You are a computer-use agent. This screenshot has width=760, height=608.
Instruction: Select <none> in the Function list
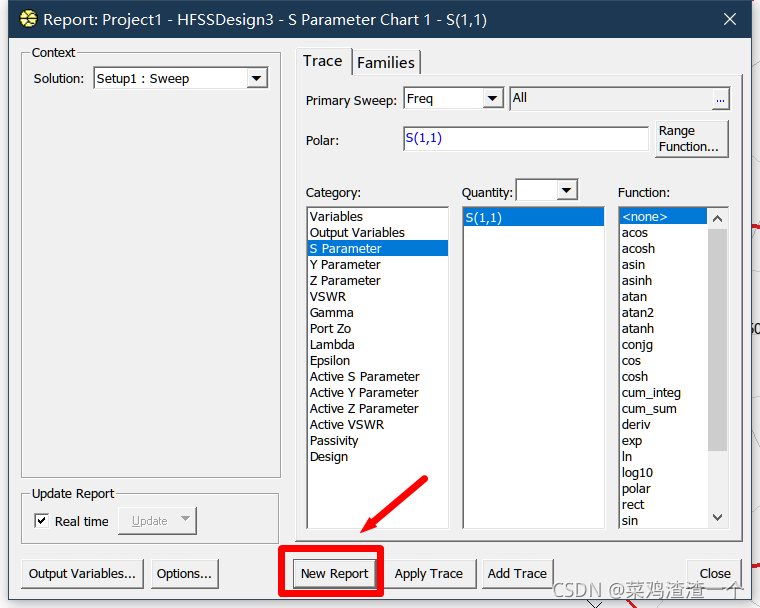point(663,216)
